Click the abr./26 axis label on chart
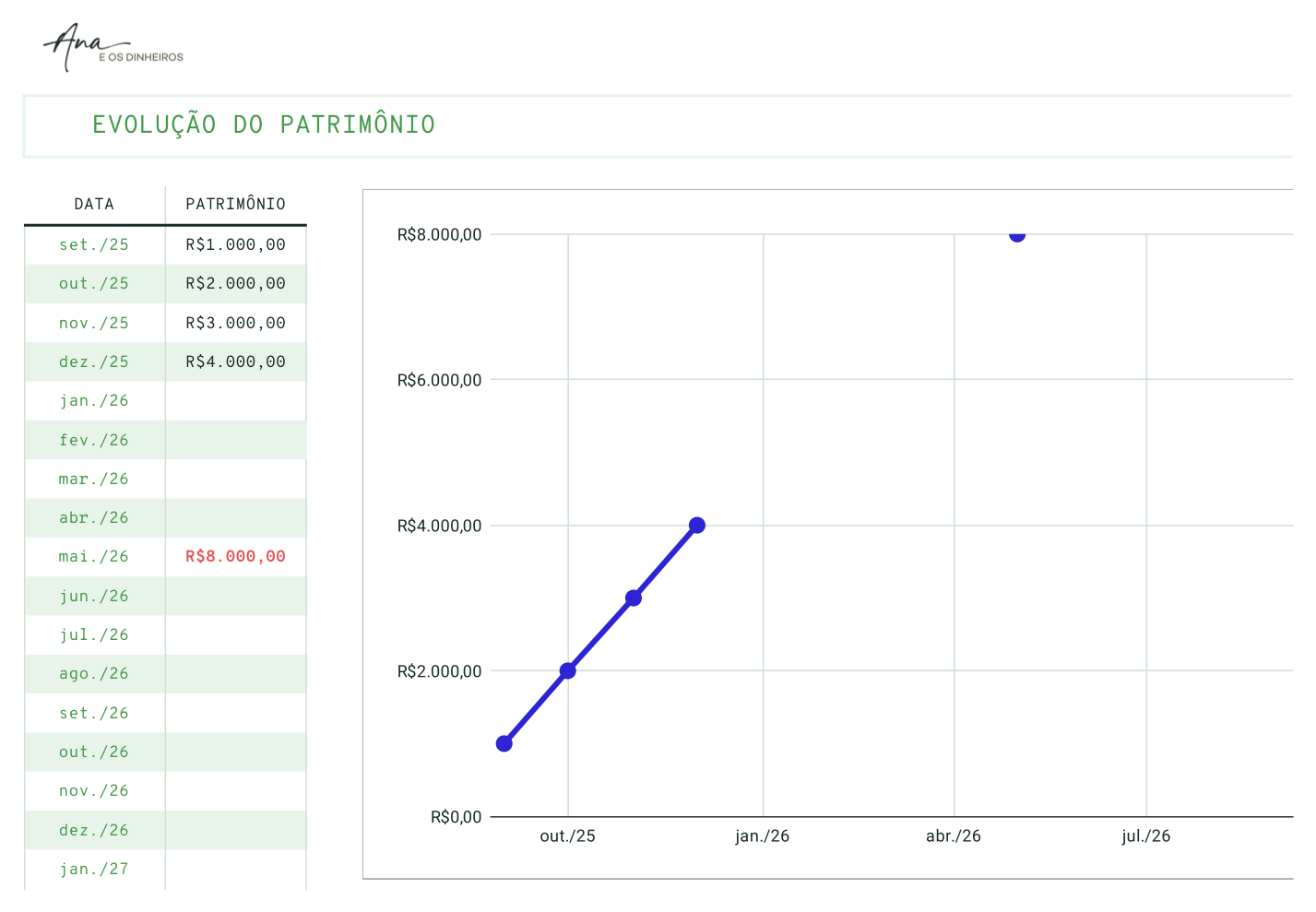The image size is (1316, 912). (954, 836)
